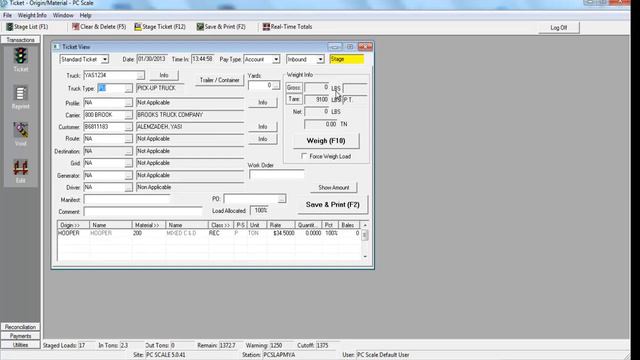Screen dimensions: 640x360
Task: Open the Route lookup button
Action: tap(128, 139)
